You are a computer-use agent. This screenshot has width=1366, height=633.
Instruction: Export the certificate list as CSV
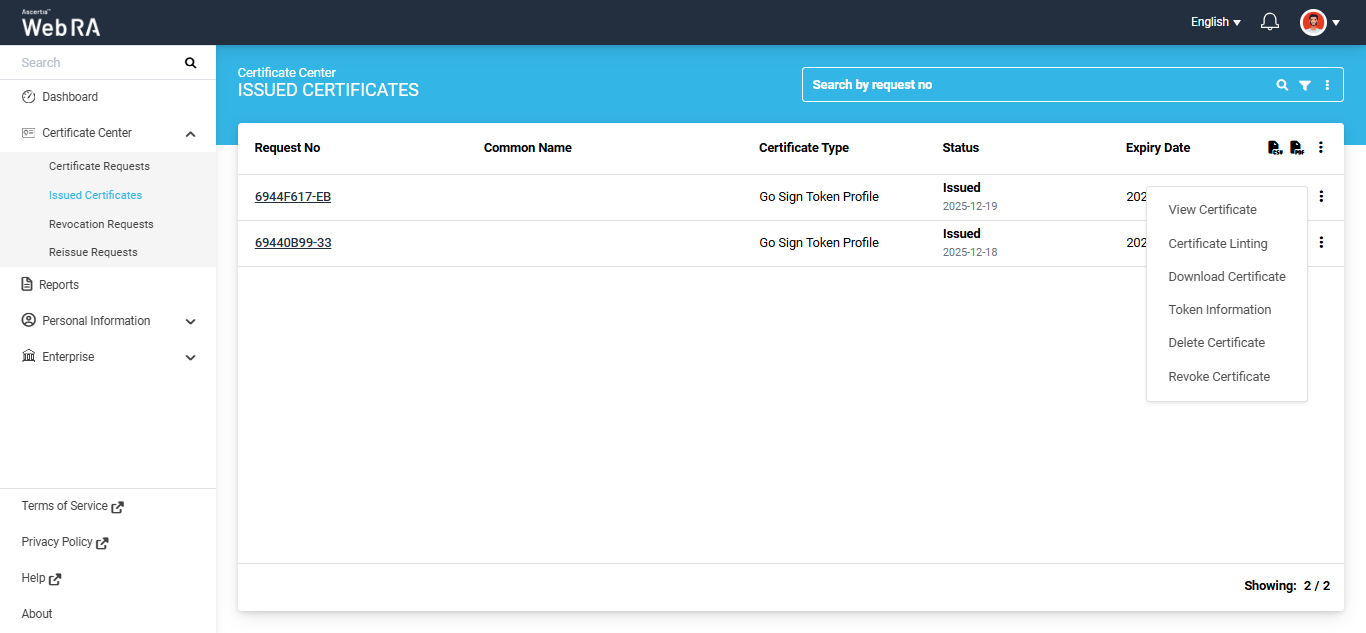[1275, 148]
